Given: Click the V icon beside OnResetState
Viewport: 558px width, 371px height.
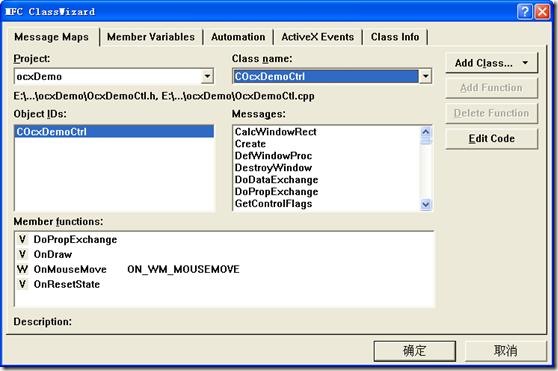Looking at the screenshot, I should (22, 284).
